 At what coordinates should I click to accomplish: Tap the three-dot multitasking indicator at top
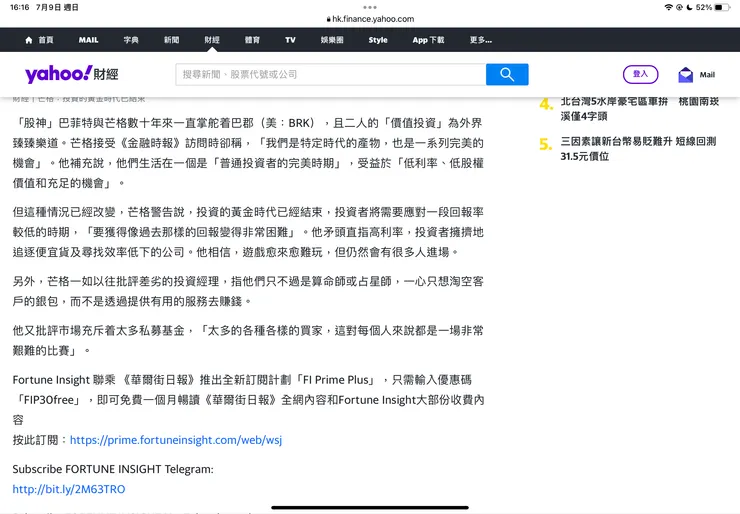pyautogui.click(x=370, y=7)
